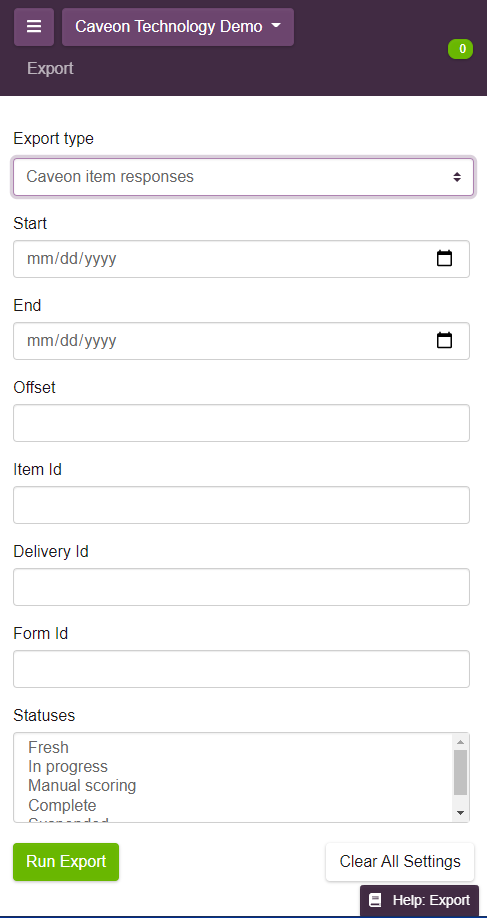Click the Statuses list scroll down arrow
Viewport: 487px width, 918px height.
(x=460, y=813)
